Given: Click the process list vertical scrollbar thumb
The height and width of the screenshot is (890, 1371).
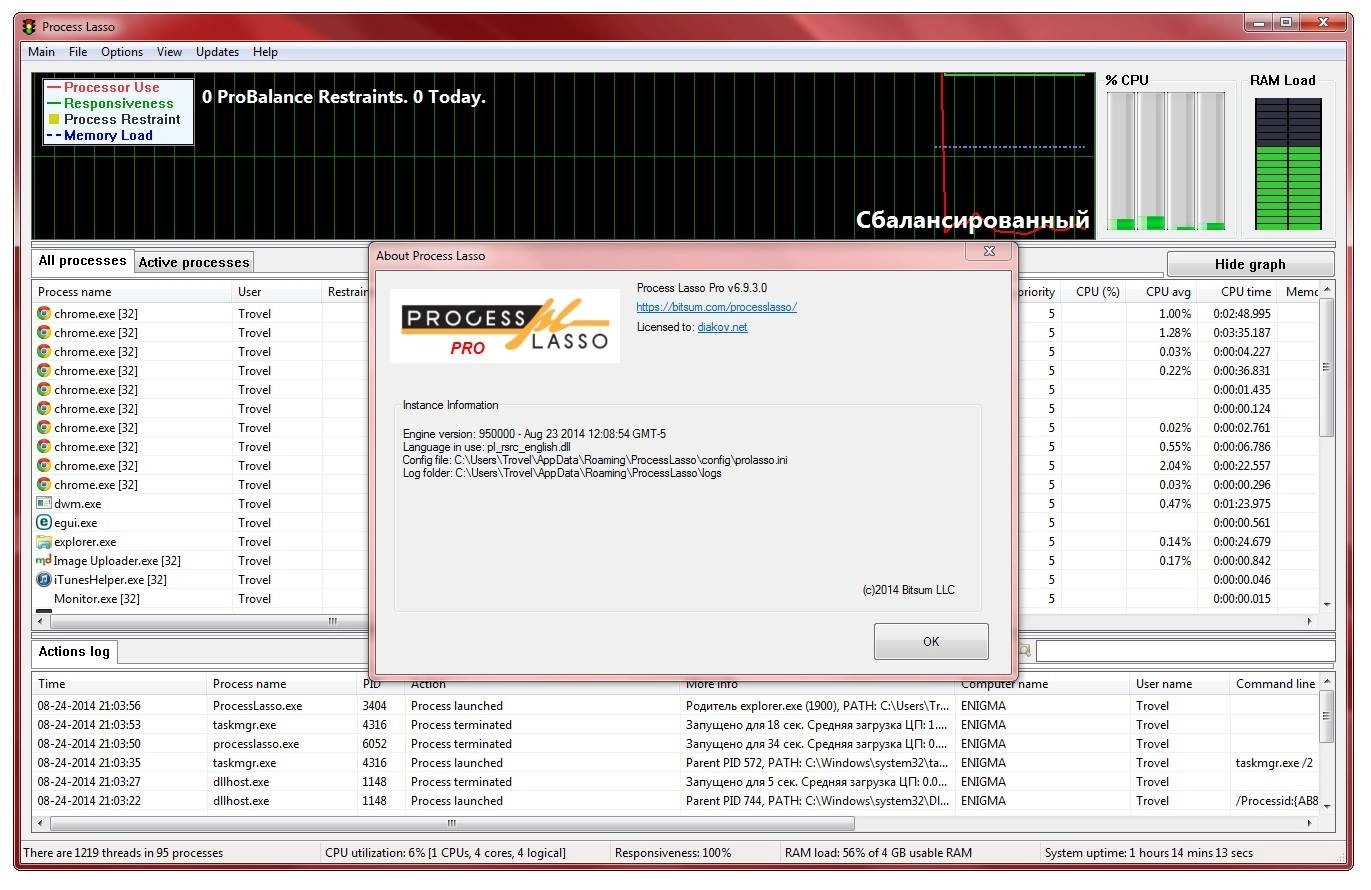Looking at the screenshot, I should coord(1327,367).
